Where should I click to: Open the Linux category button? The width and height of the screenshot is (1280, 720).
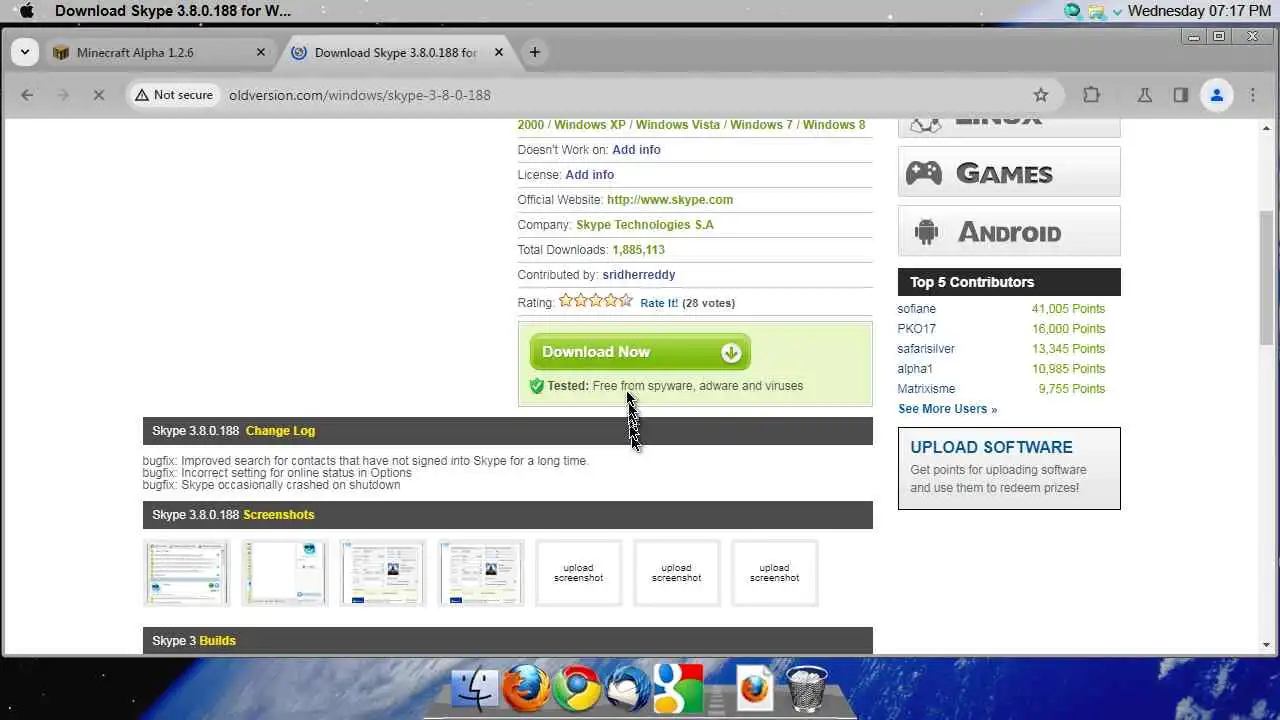pyautogui.click(x=1009, y=126)
